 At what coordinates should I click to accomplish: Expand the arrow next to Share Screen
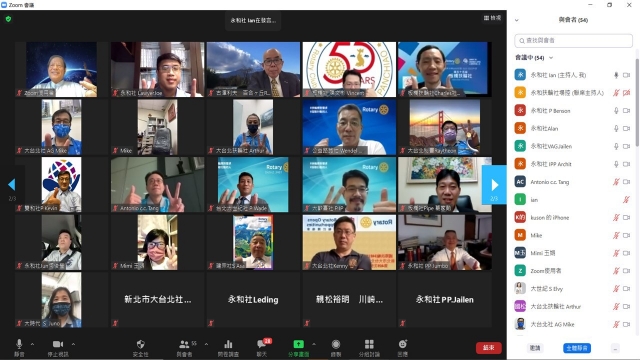point(313,344)
